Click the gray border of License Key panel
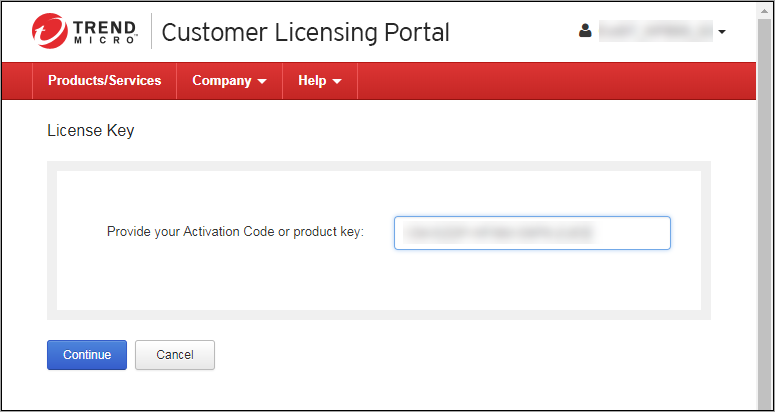 [379, 165]
